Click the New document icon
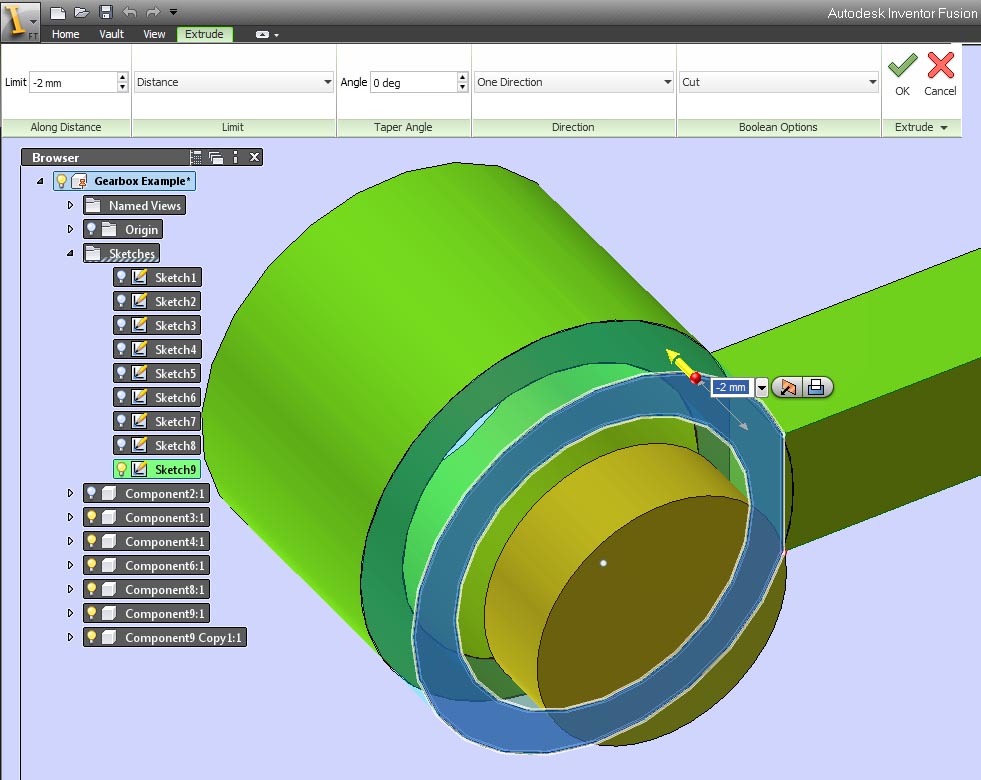The height and width of the screenshot is (780, 981). coord(58,12)
